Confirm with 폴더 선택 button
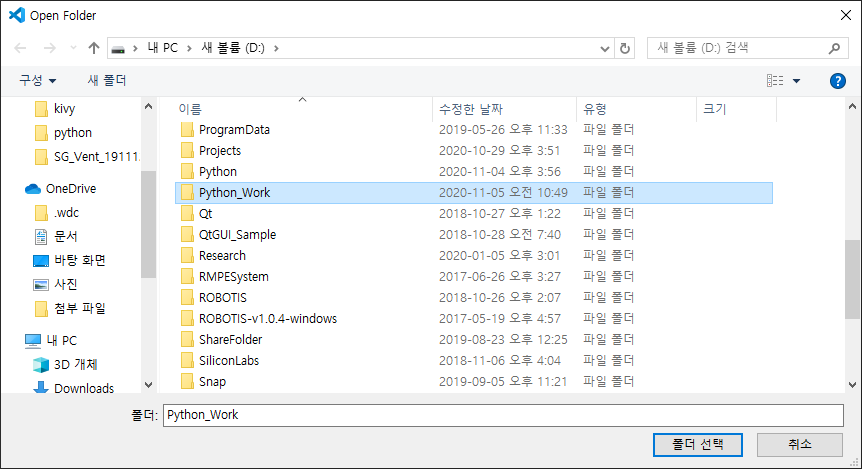This screenshot has width=862, height=469. click(698, 444)
